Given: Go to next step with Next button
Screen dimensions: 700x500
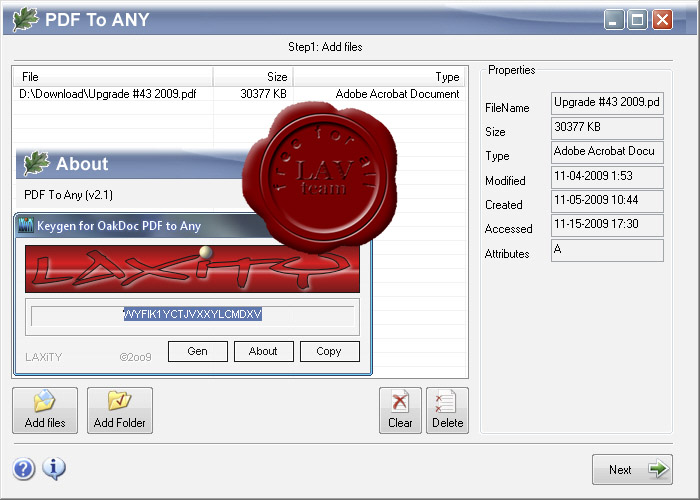Looking at the screenshot, I should click(632, 469).
